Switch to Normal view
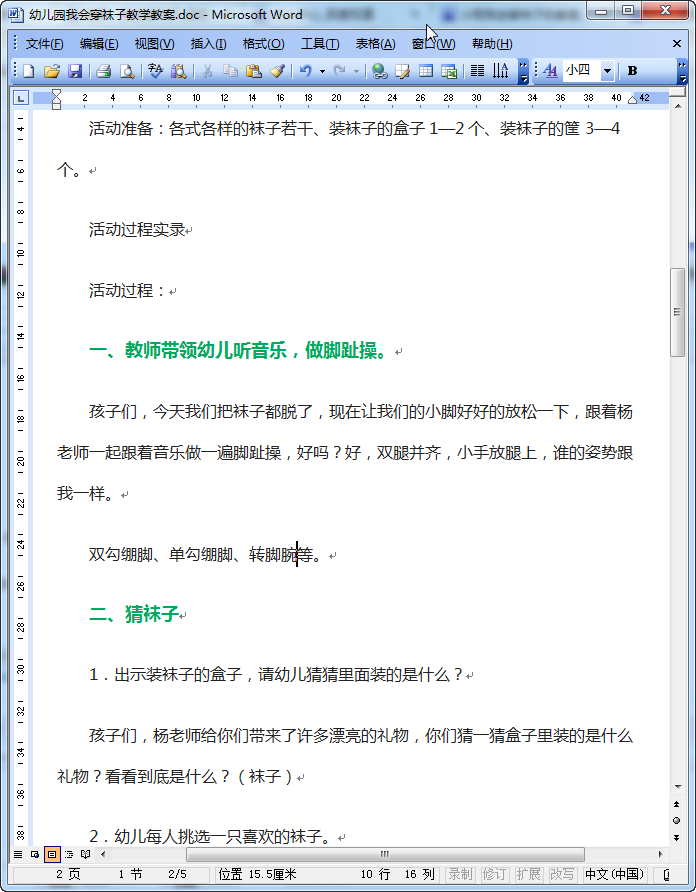 (18, 854)
